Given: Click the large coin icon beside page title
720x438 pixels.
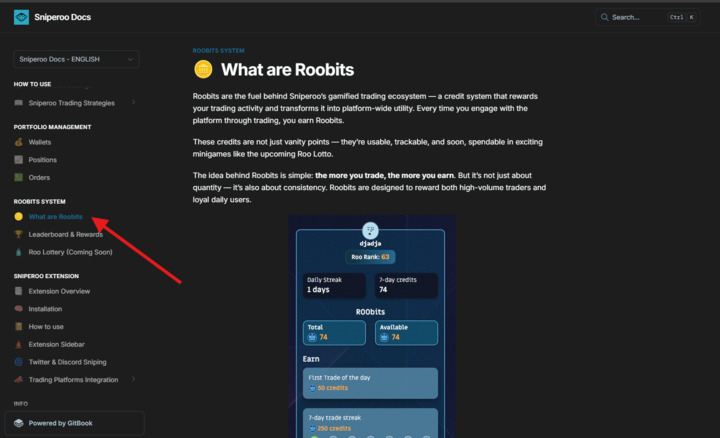Looking at the screenshot, I should [x=203, y=70].
